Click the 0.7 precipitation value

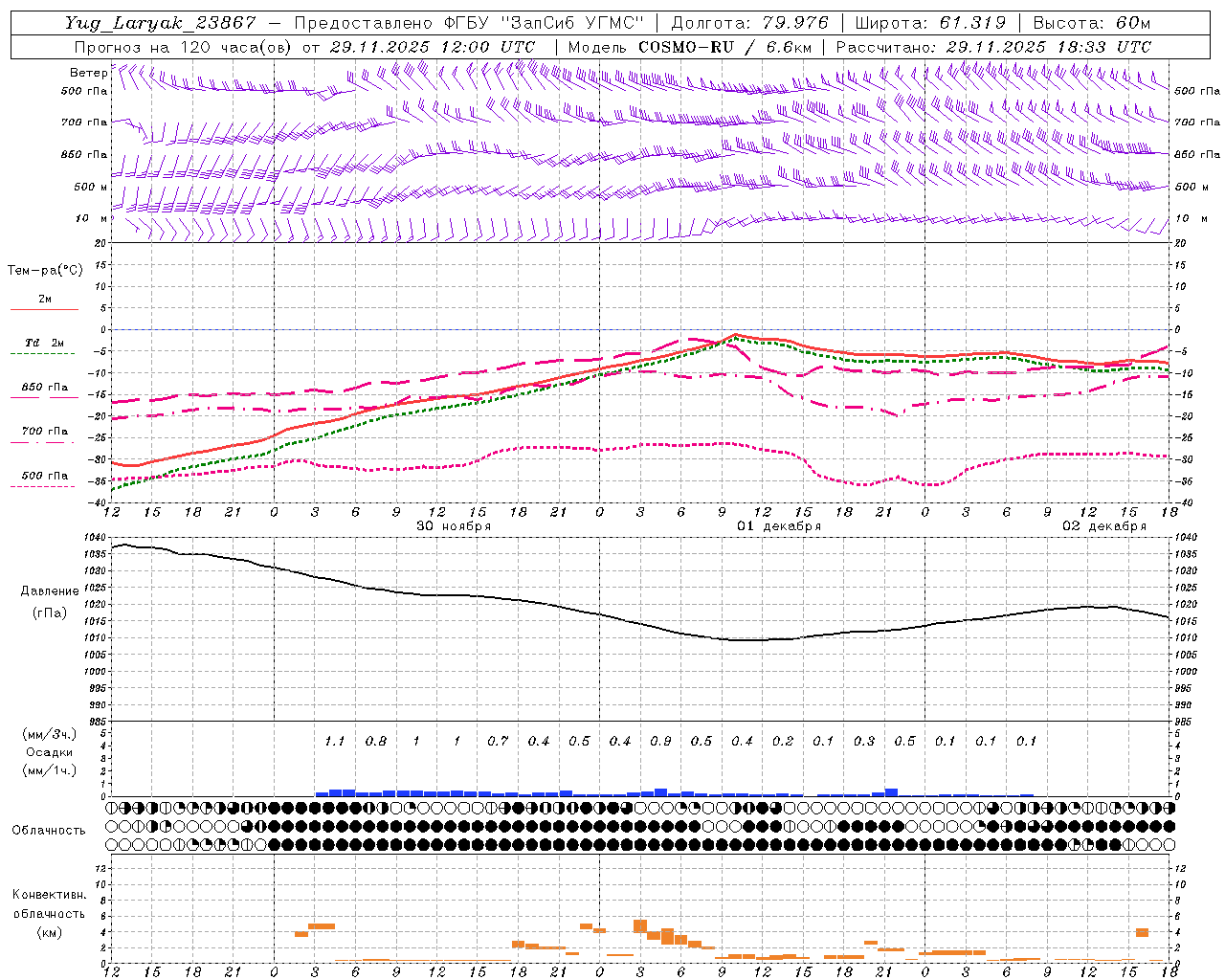click(x=497, y=742)
